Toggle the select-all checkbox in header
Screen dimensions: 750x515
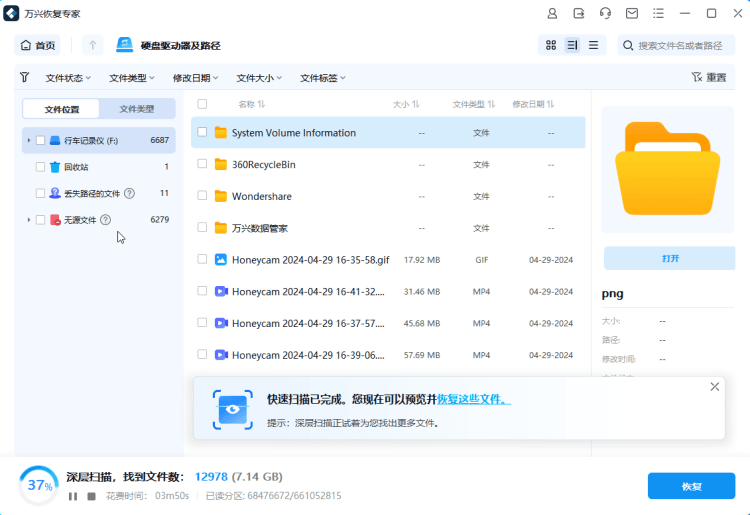(x=202, y=104)
